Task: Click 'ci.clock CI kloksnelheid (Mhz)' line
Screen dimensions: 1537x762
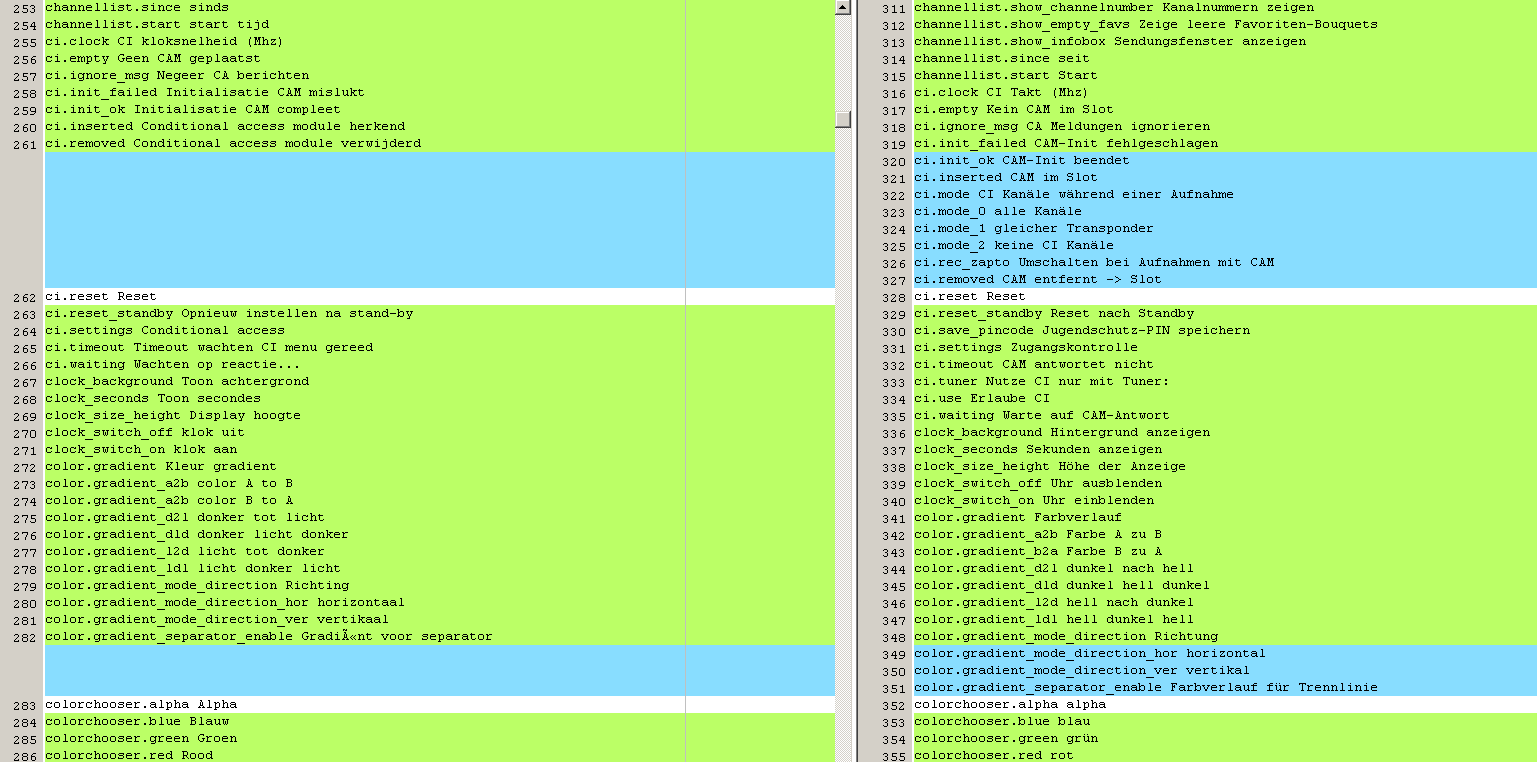Action: pos(164,42)
